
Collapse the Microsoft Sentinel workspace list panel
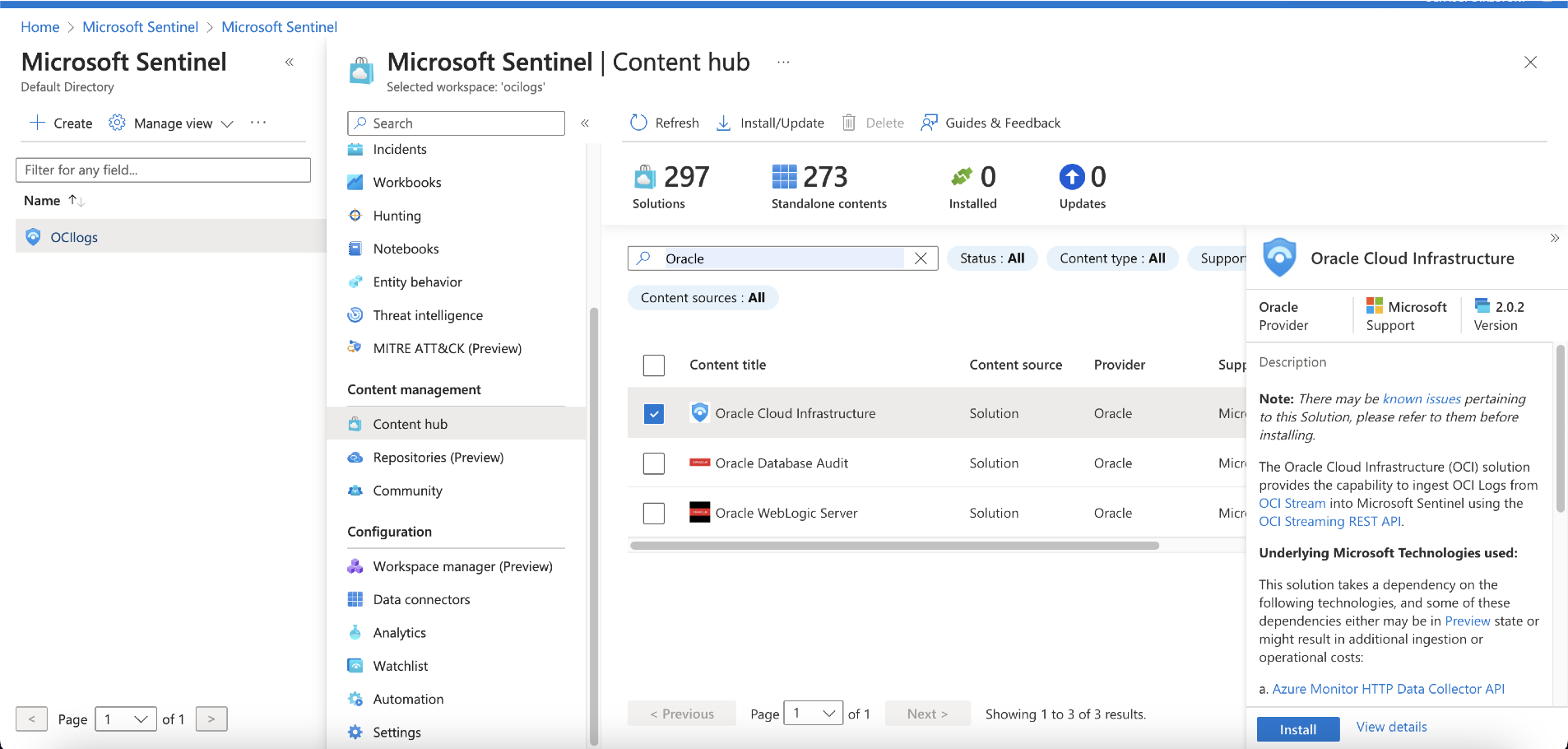(x=290, y=62)
